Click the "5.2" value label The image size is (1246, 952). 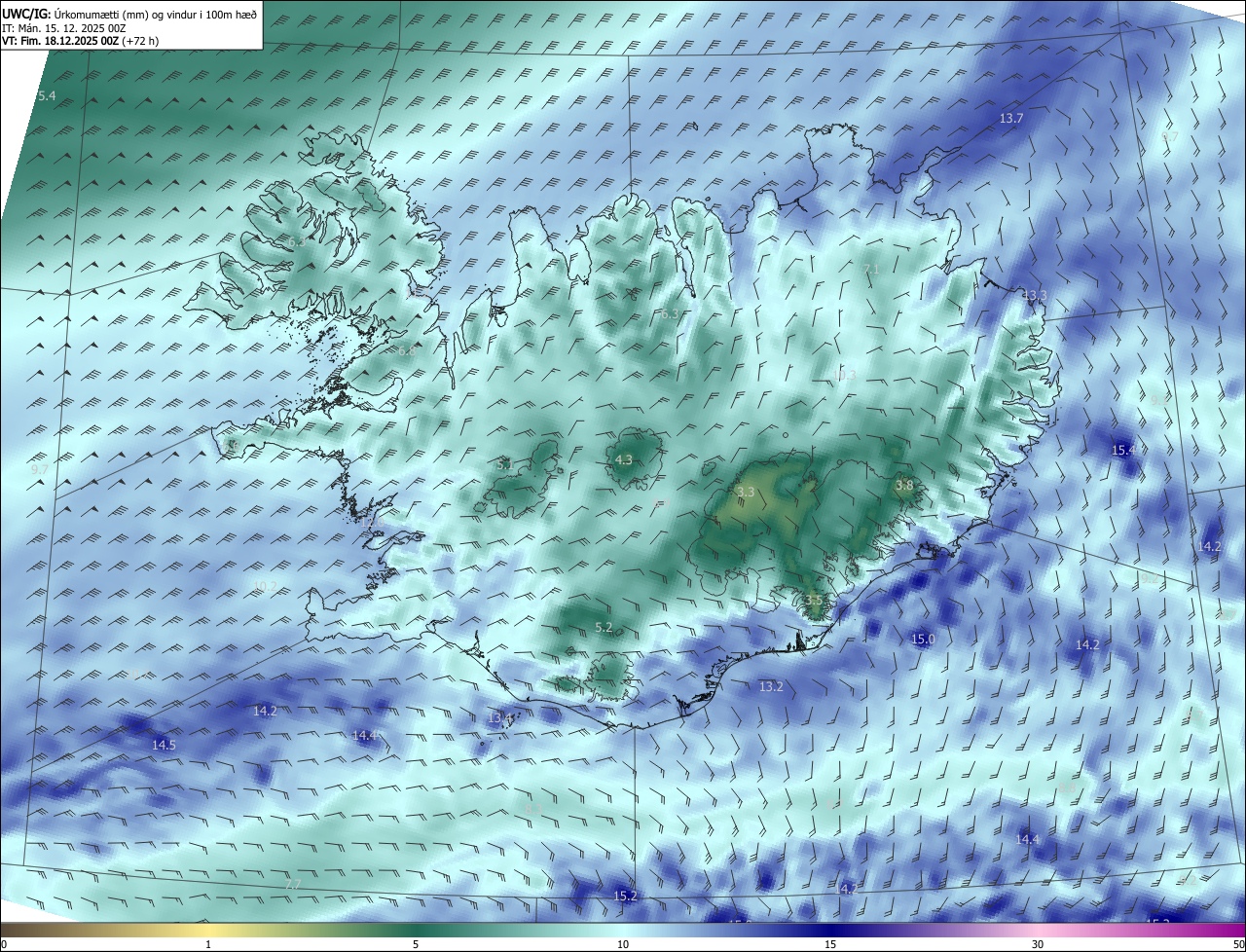click(604, 627)
